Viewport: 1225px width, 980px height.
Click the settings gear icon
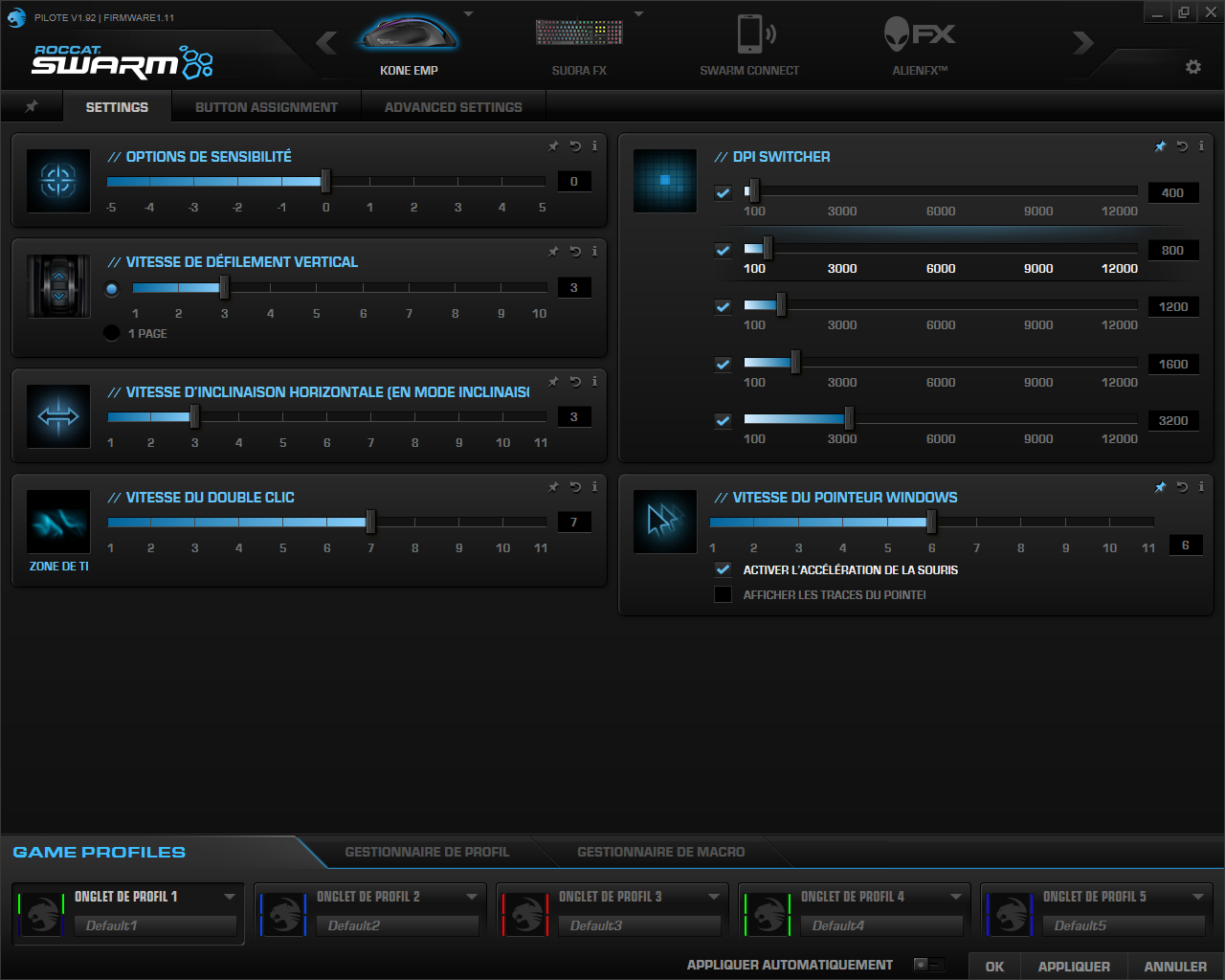click(1192, 67)
